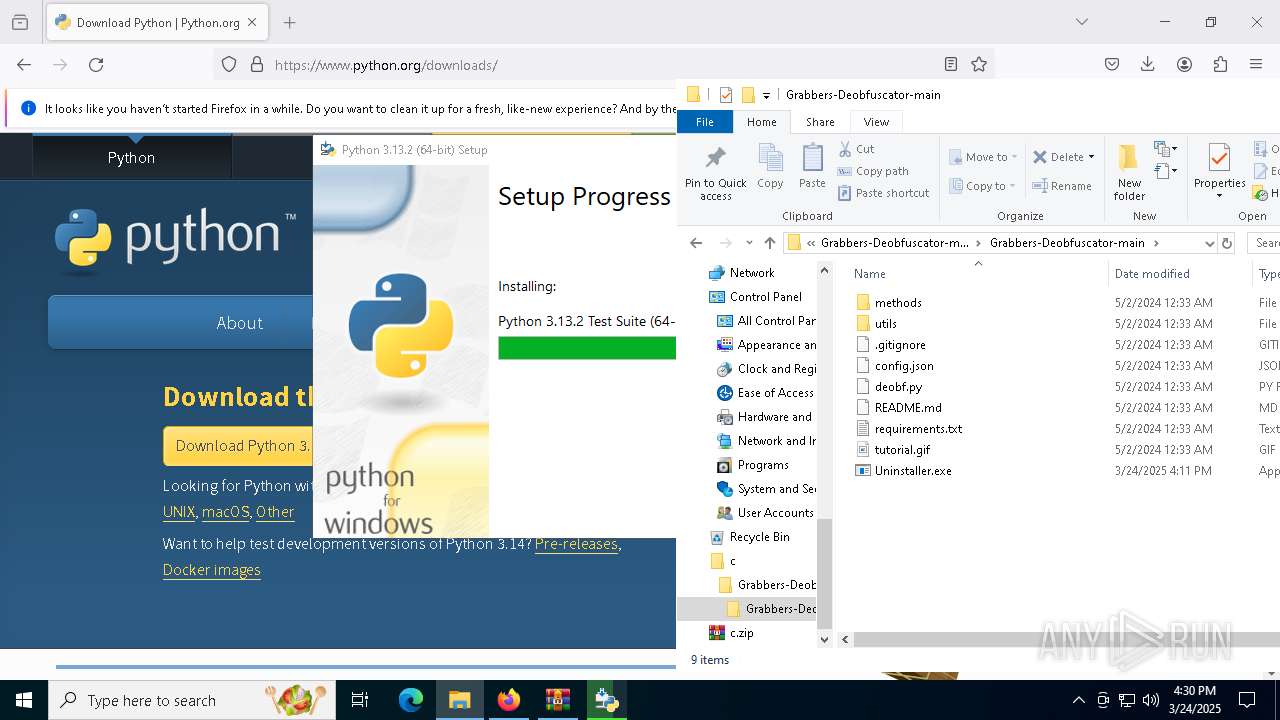Refresh the Explorer folder view
The height and width of the screenshot is (720, 1280).
[x=1227, y=243]
